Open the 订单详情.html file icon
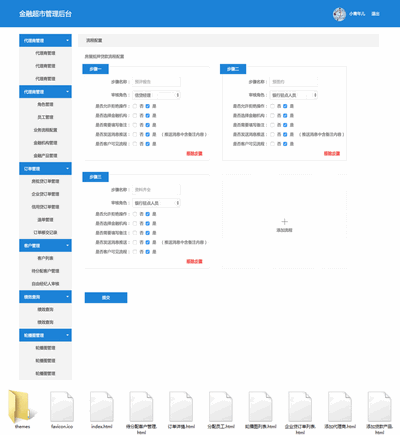This screenshot has width=400, height=435. tap(181, 407)
